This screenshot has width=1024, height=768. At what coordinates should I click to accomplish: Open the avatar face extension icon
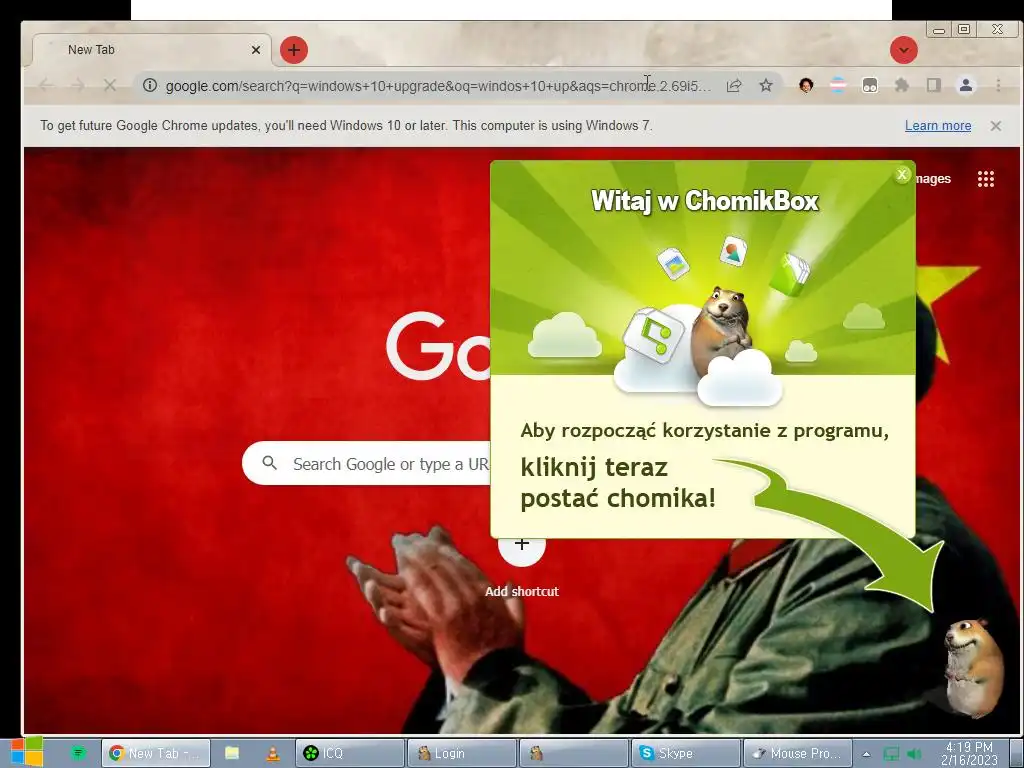tap(806, 85)
